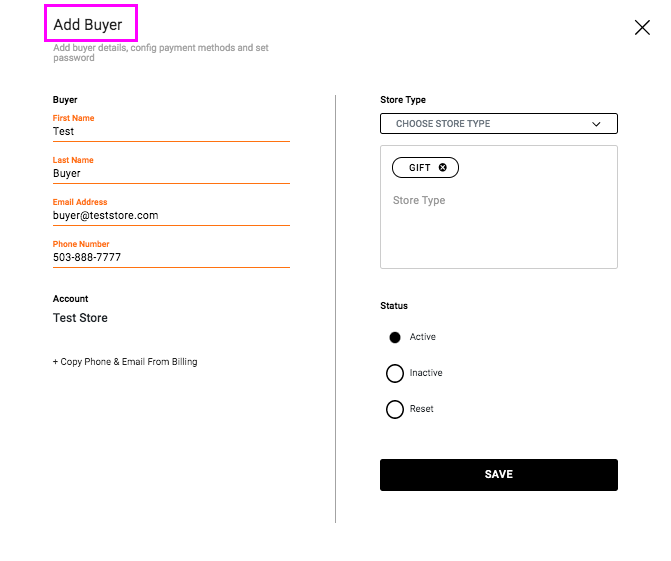Click the Store Type section heading
Viewport: 671px width, 561px height.
point(403,100)
